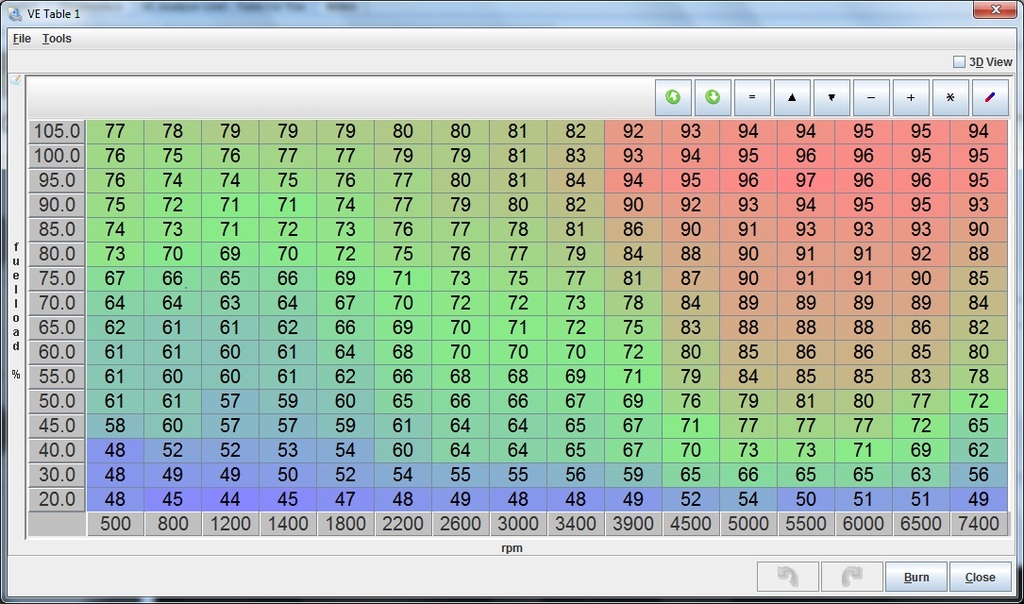This screenshot has width=1024, height=604.
Task: Click the minus (decrease by) toolbar button
Action: [x=871, y=98]
